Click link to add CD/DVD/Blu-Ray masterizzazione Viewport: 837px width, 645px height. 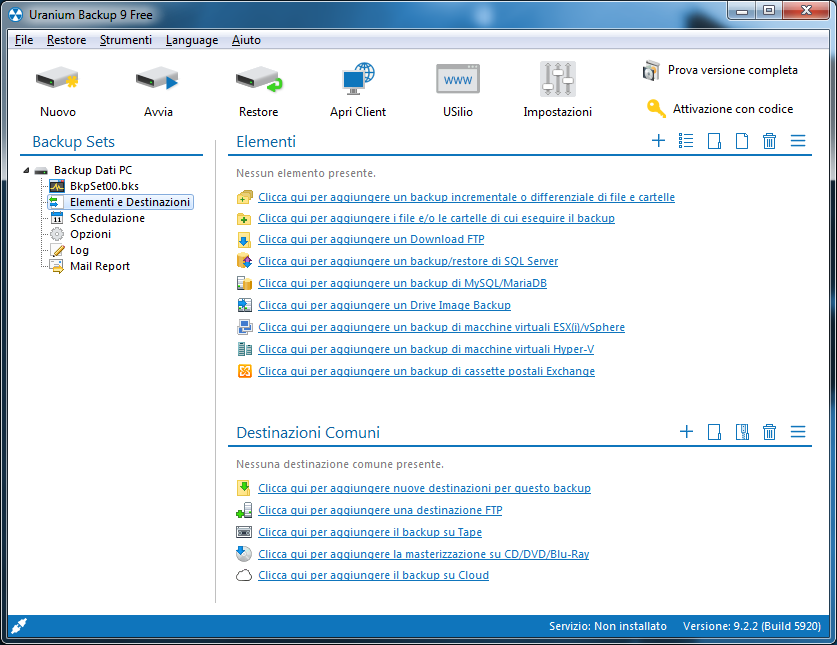(424, 554)
